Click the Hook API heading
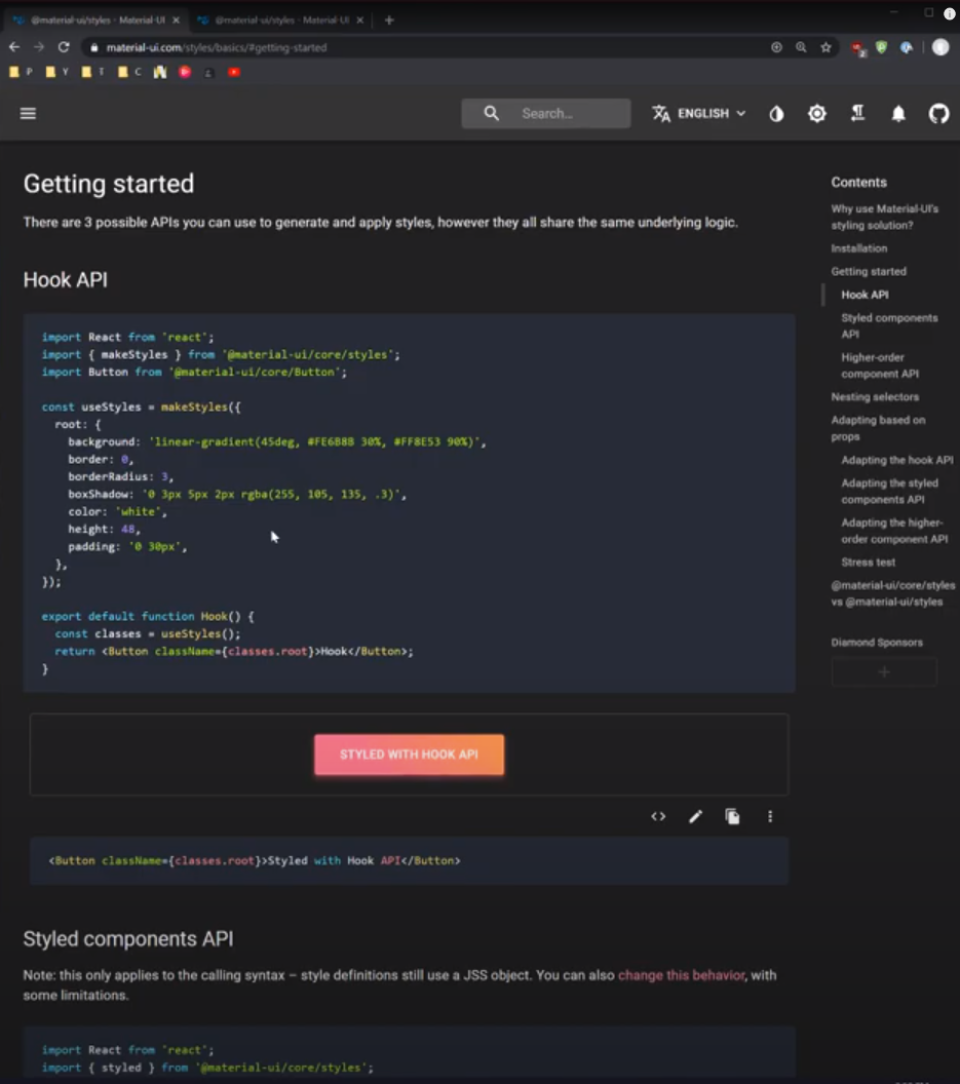The width and height of the screenshot is (960, 1084). coord(66,280)
